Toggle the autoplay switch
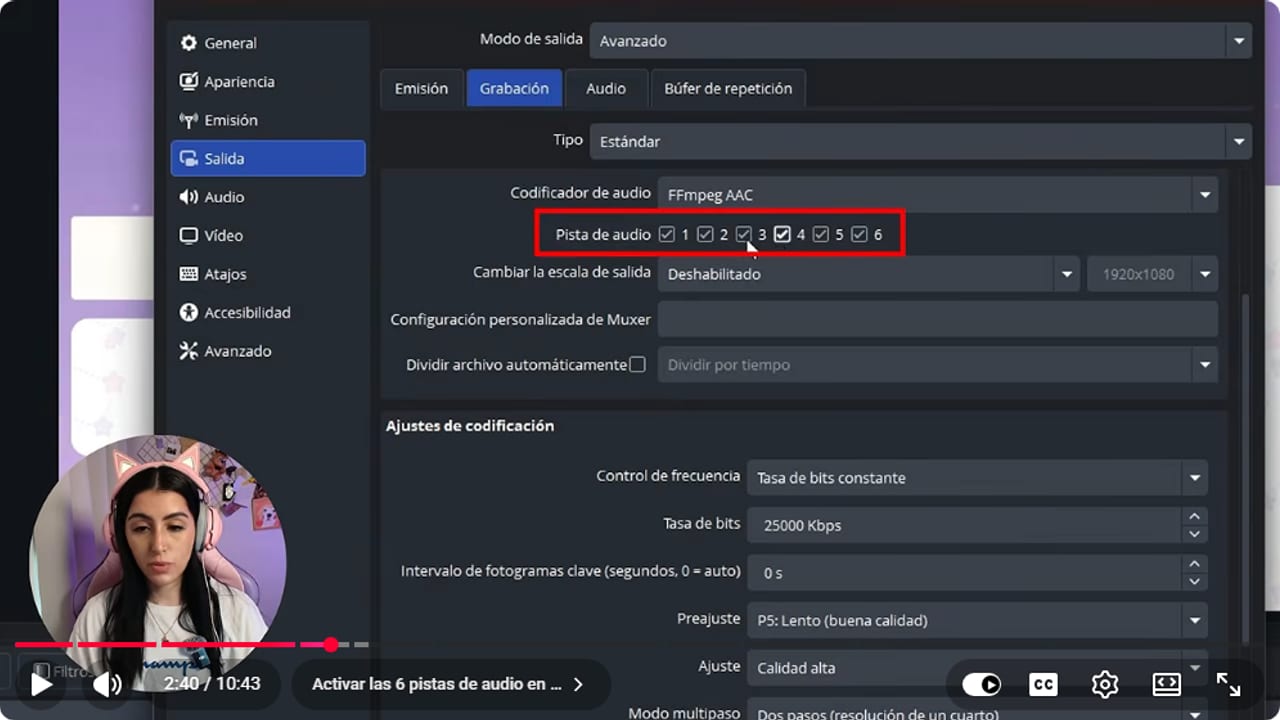Screen dimensions: 1280x720 click(x=981, y=684)
